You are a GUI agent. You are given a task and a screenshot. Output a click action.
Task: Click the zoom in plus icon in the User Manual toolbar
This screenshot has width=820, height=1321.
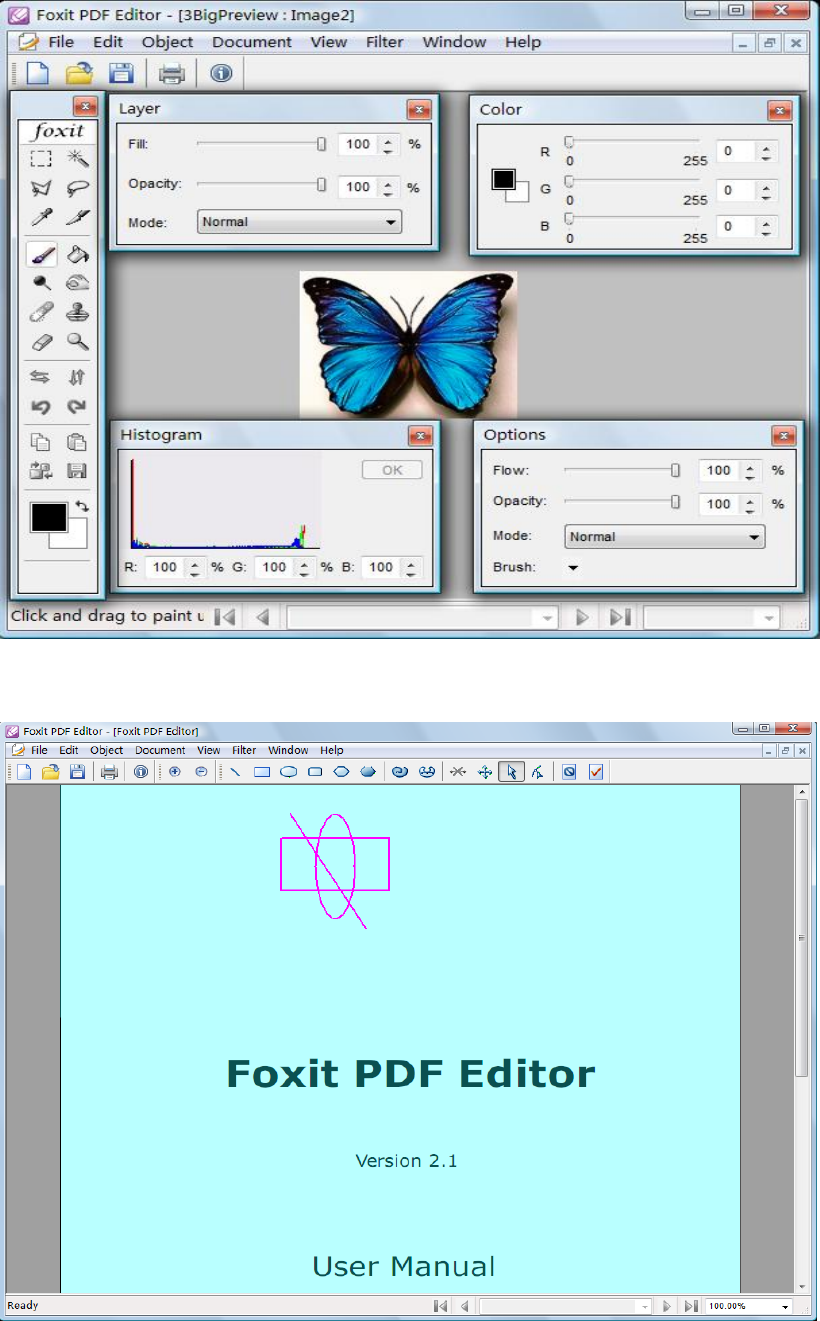pos(174,771)
